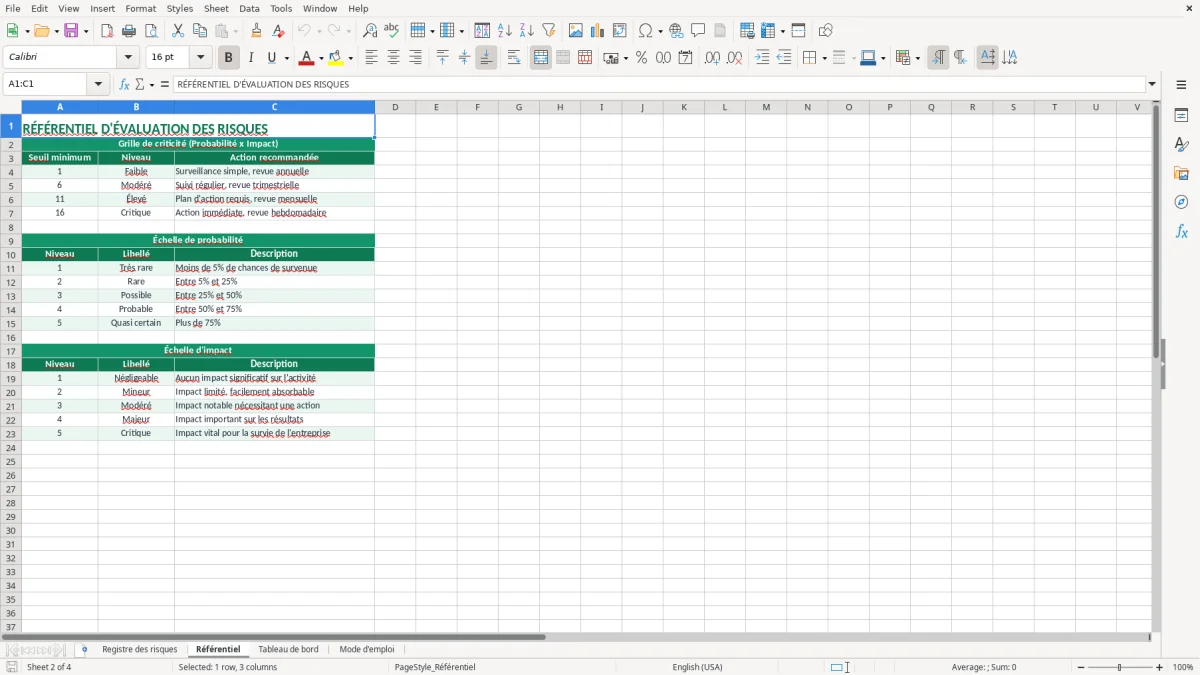This screenshot has width=1200, height=675.
Task: Print the document with the printer icon
Action: pyautogui.click(x=129, y=31)
